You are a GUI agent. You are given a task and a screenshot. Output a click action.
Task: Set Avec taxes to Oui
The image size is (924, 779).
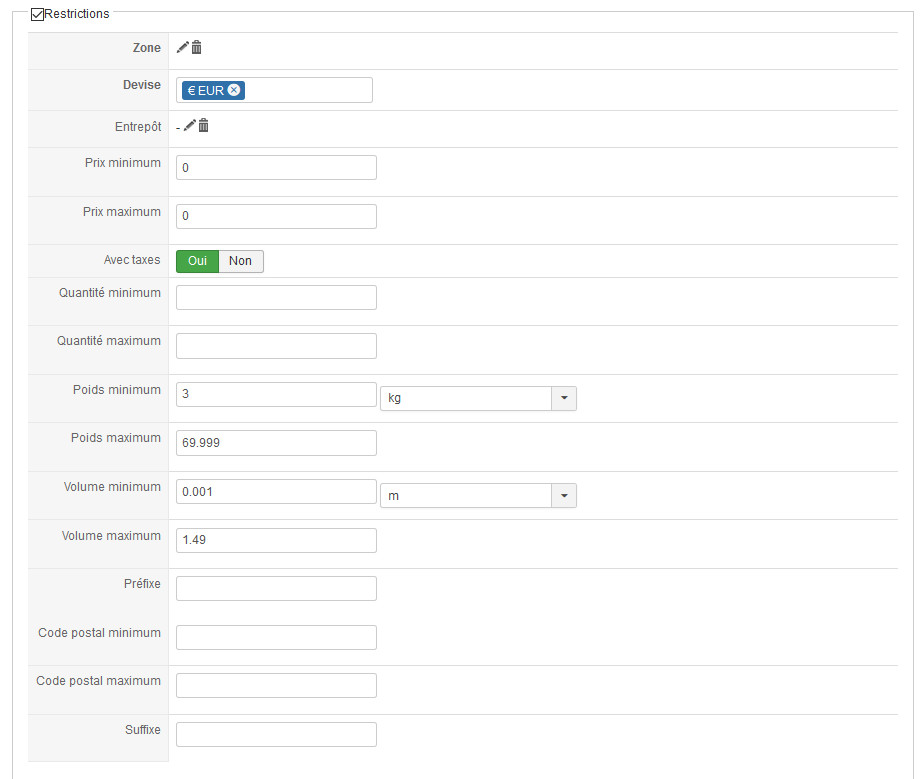197,261
